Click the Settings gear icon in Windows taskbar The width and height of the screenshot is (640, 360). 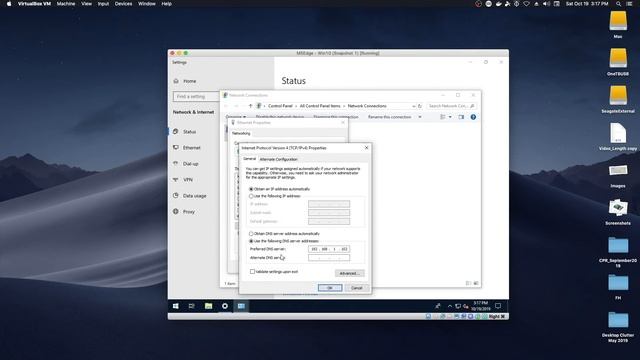pos(225,306)
